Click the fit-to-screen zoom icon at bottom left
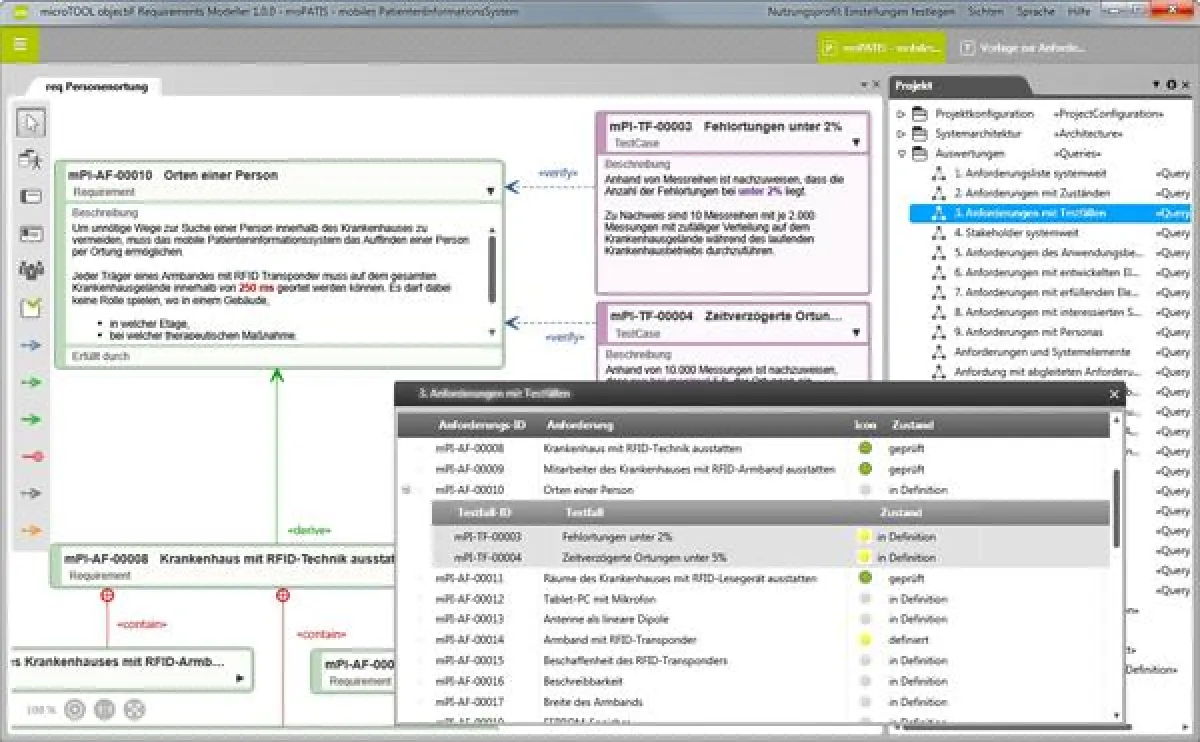This screenshot has width=1200, height=742. click(134, 709)
